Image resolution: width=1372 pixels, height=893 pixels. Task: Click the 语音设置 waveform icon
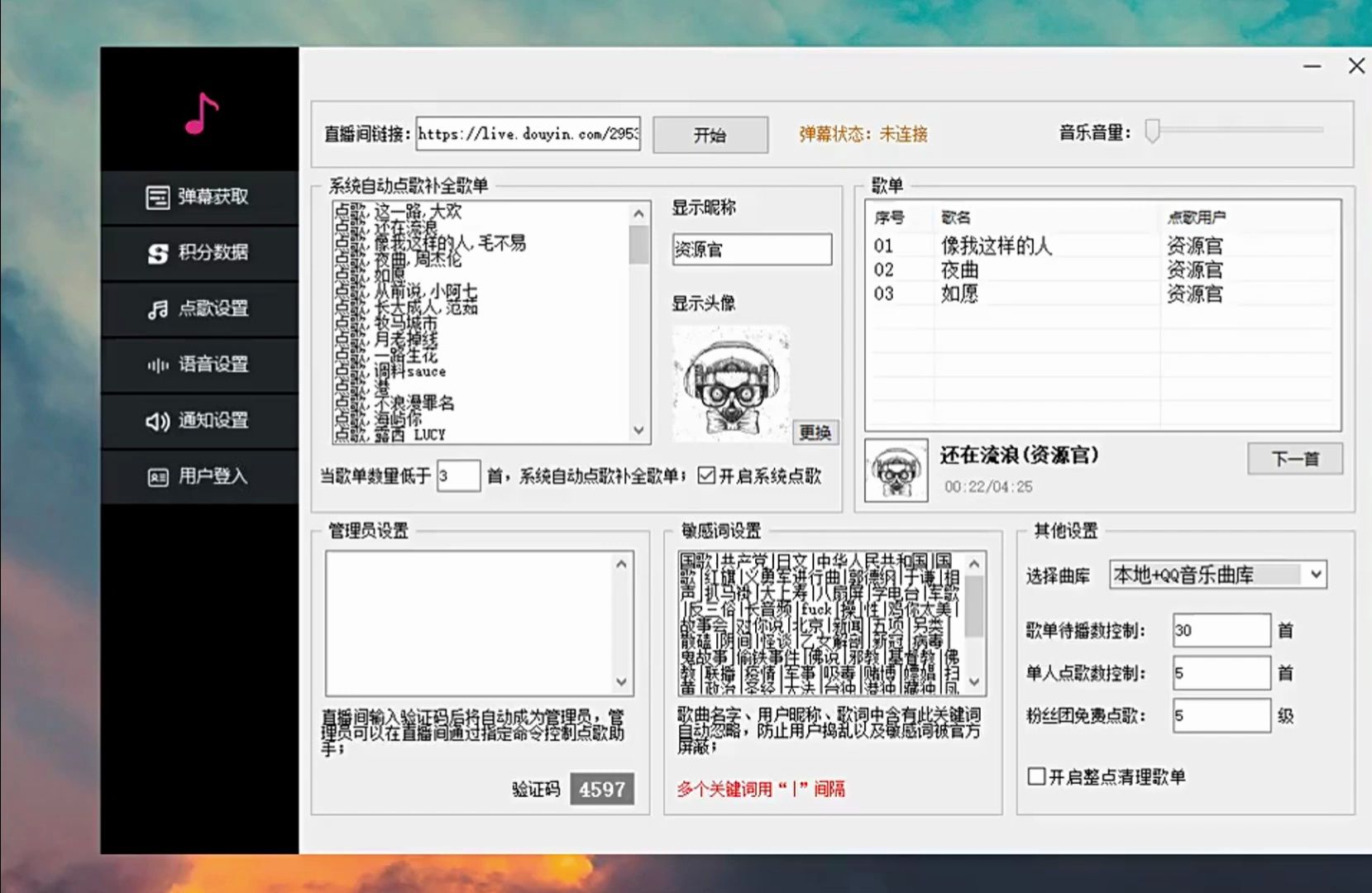click(x=157, y=365)
